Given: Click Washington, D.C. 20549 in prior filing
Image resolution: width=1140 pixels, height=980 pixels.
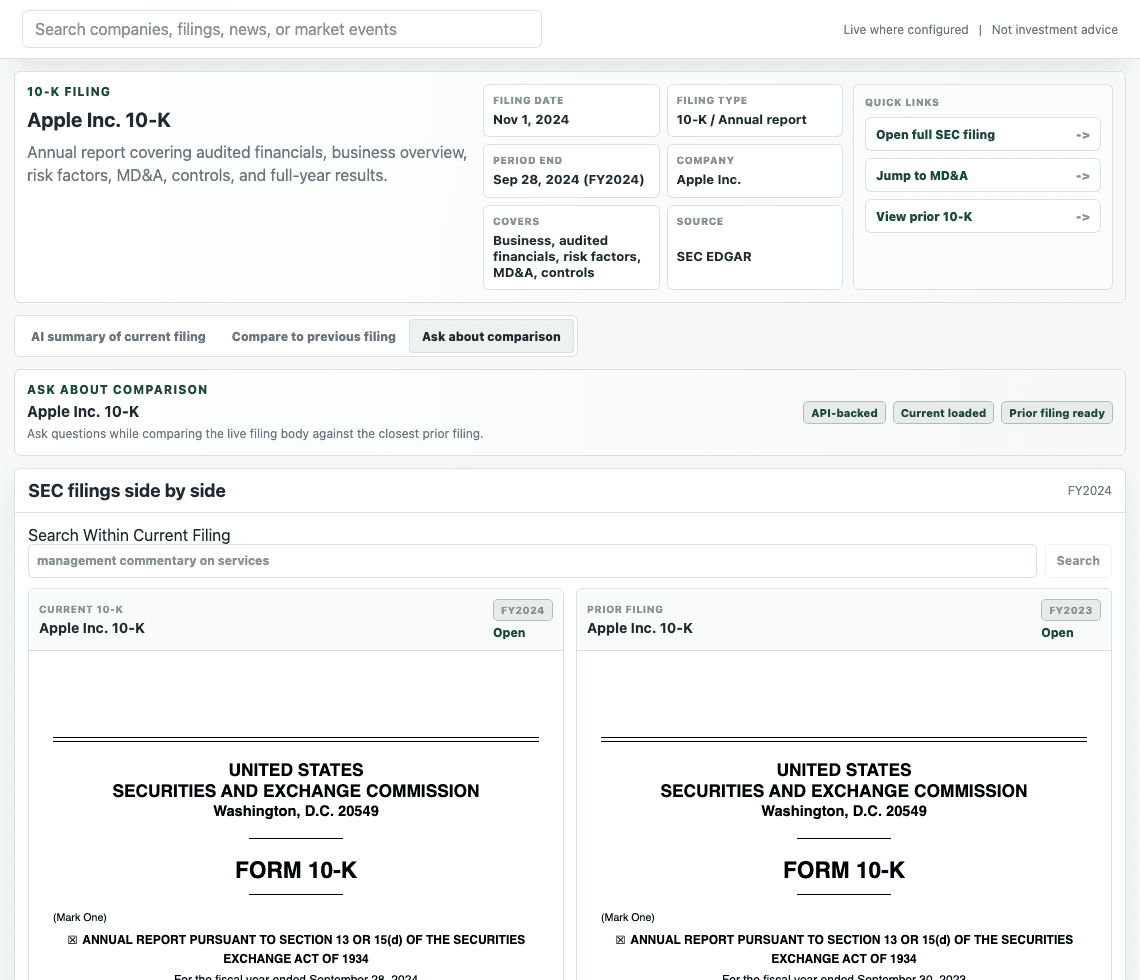Looking at the screenshot, I should 843,811.
